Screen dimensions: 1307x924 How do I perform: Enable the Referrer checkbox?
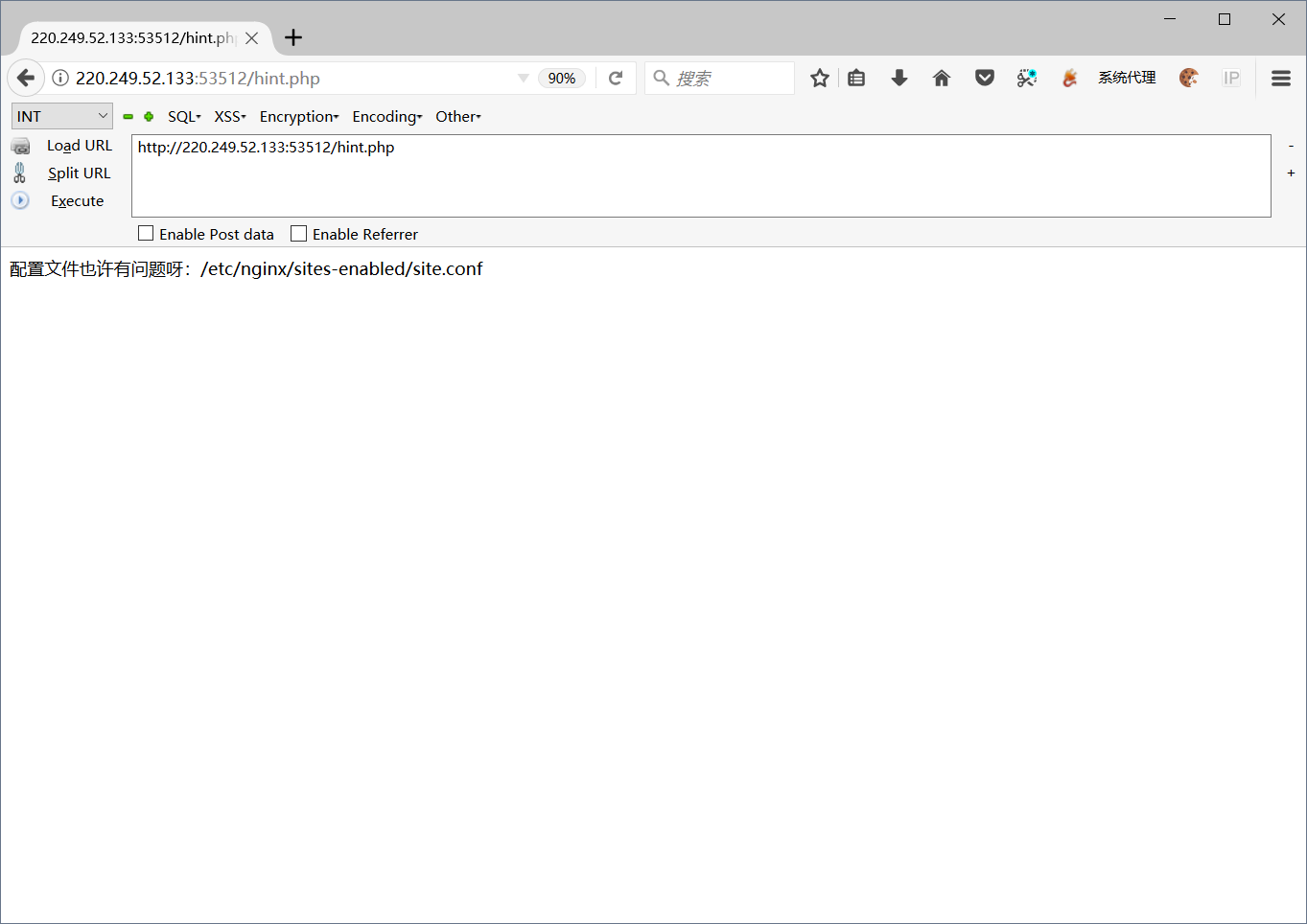[298, 233]
